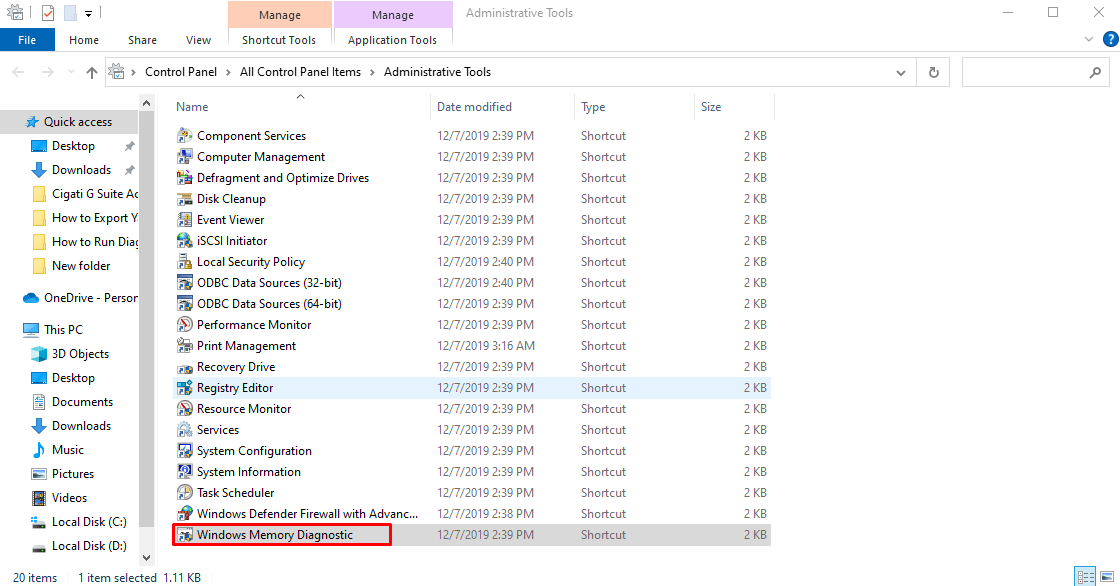This screenshot has width=1120, height=586.
Task: Select Registry Editor icon
Action: point(184,388)
